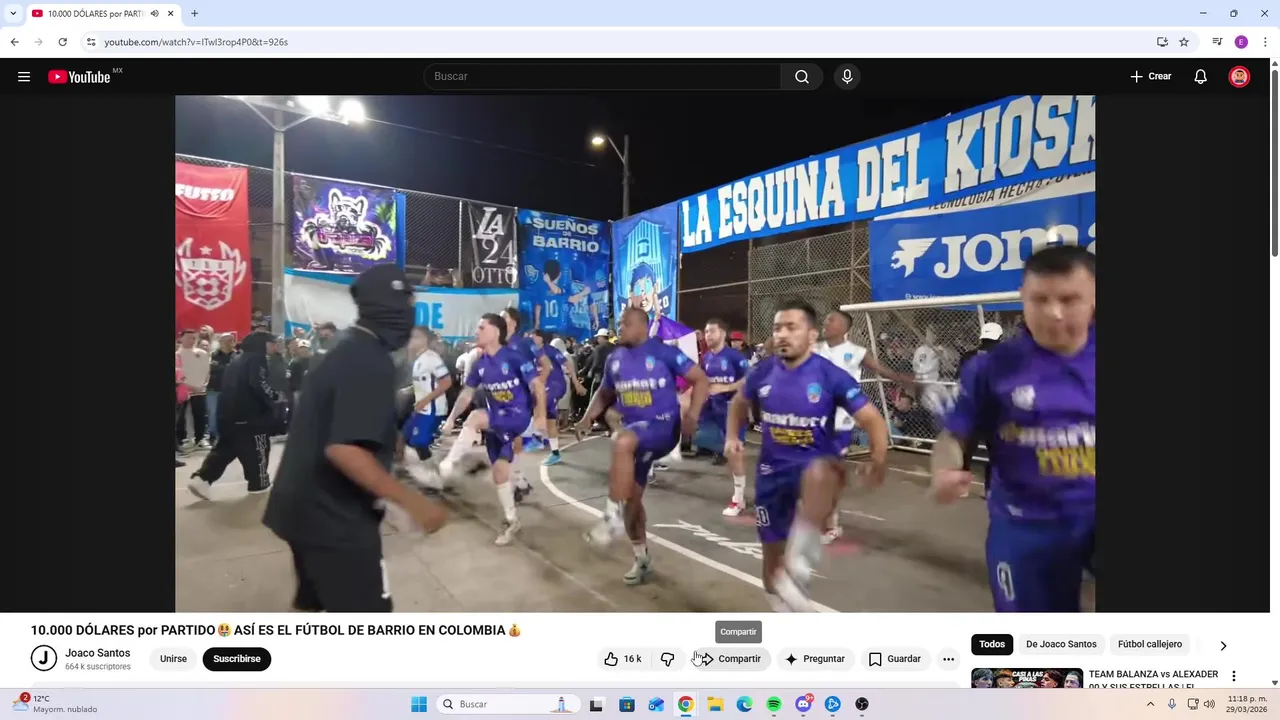The height and width of the screenshot is (720, 1280).
Task: Open Task View in the taskbar
Action: point(596,704)
